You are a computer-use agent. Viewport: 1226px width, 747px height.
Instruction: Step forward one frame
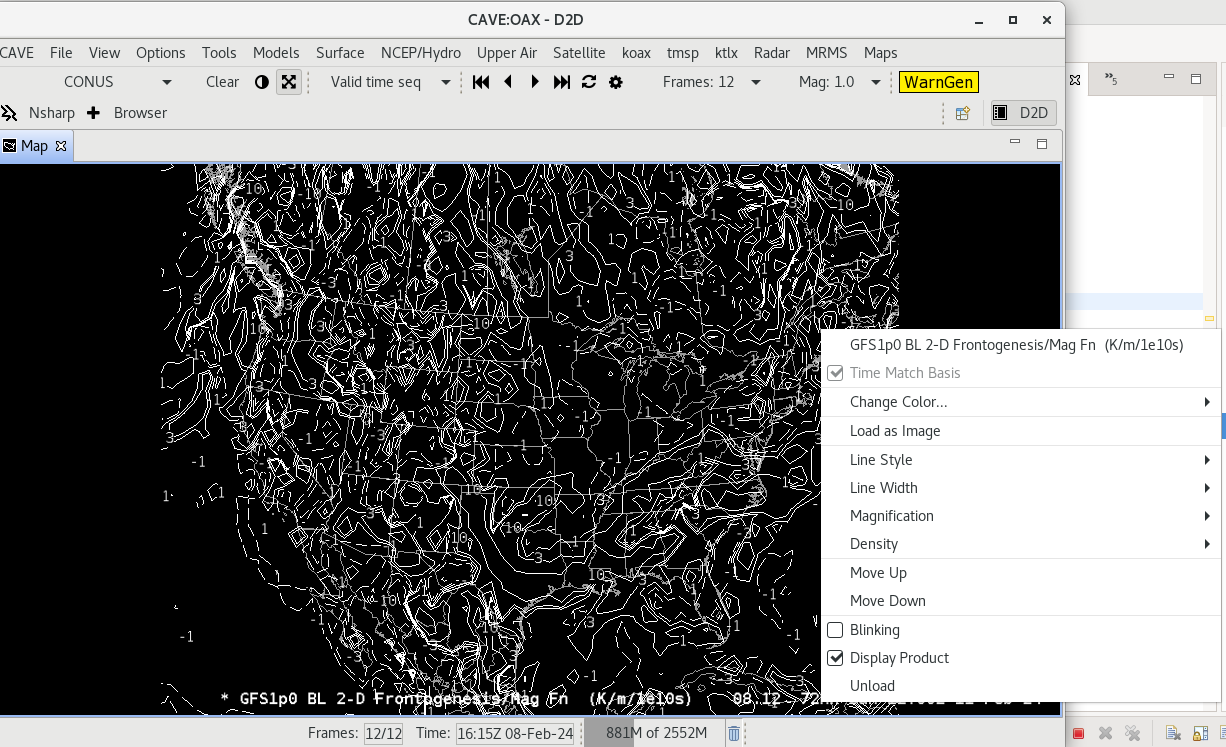535,82
